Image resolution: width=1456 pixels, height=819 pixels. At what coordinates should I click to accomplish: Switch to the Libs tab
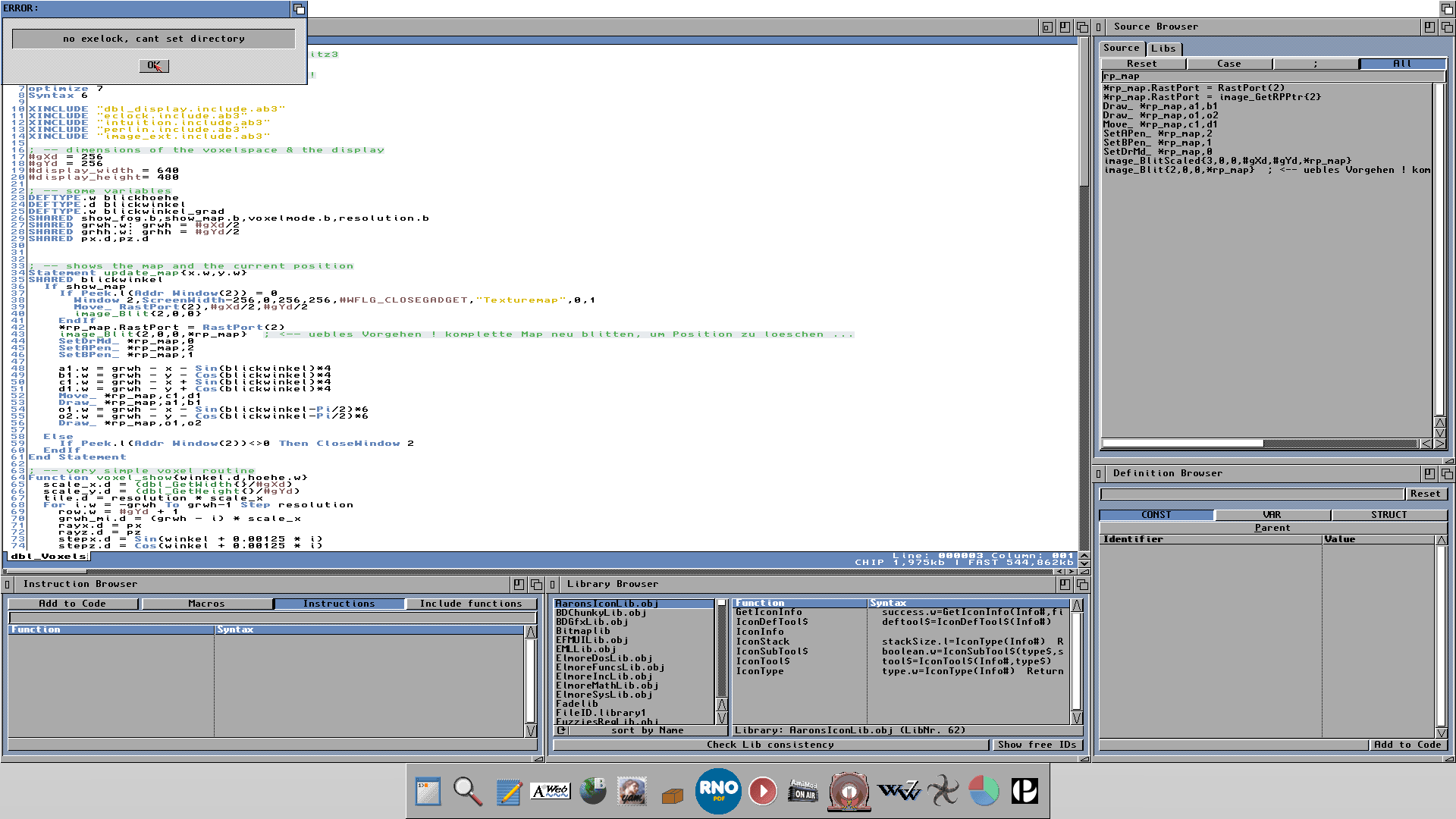(x=1163, y=49)
